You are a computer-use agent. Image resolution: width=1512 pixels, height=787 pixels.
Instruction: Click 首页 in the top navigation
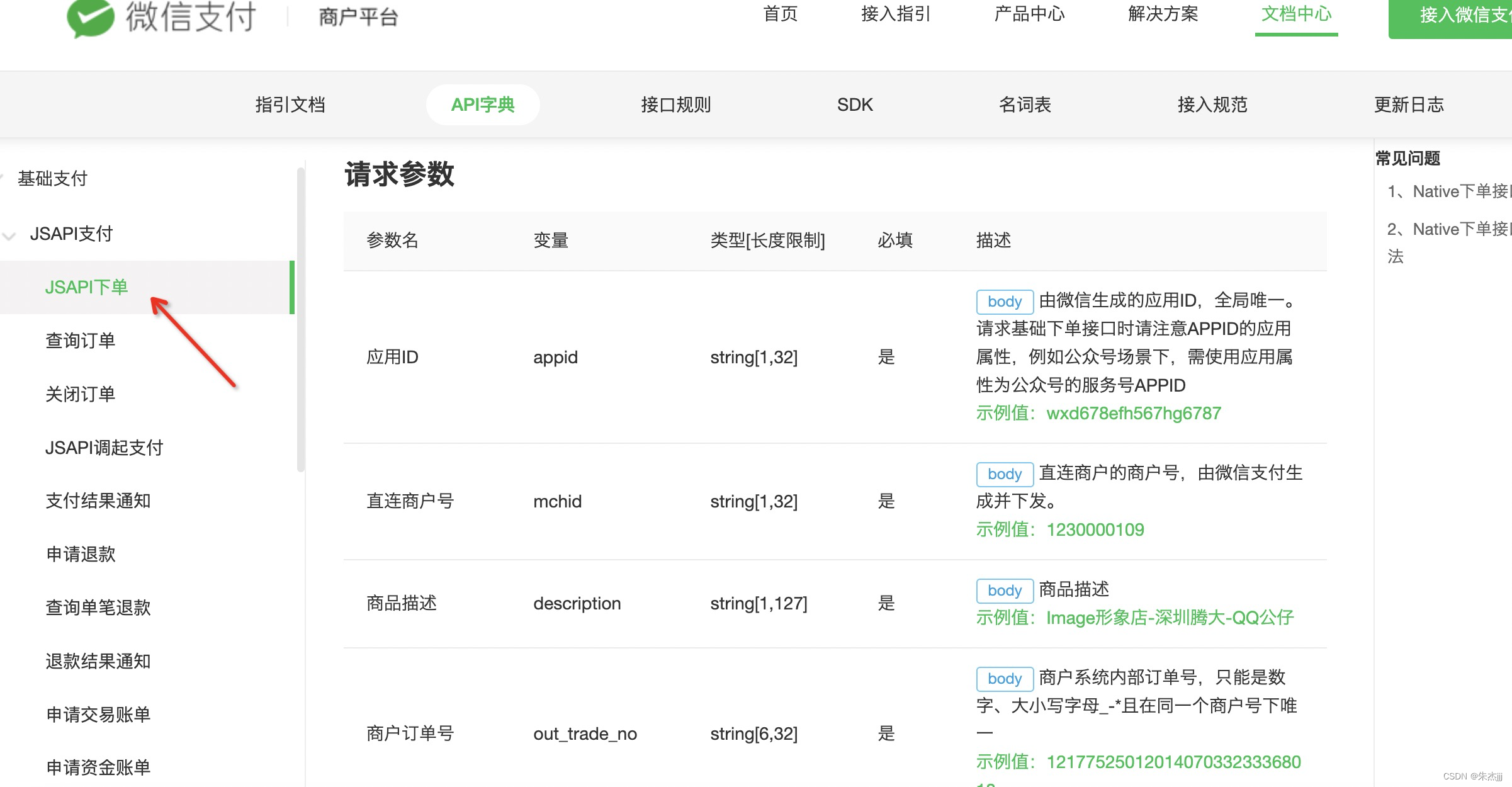(781, 14)
